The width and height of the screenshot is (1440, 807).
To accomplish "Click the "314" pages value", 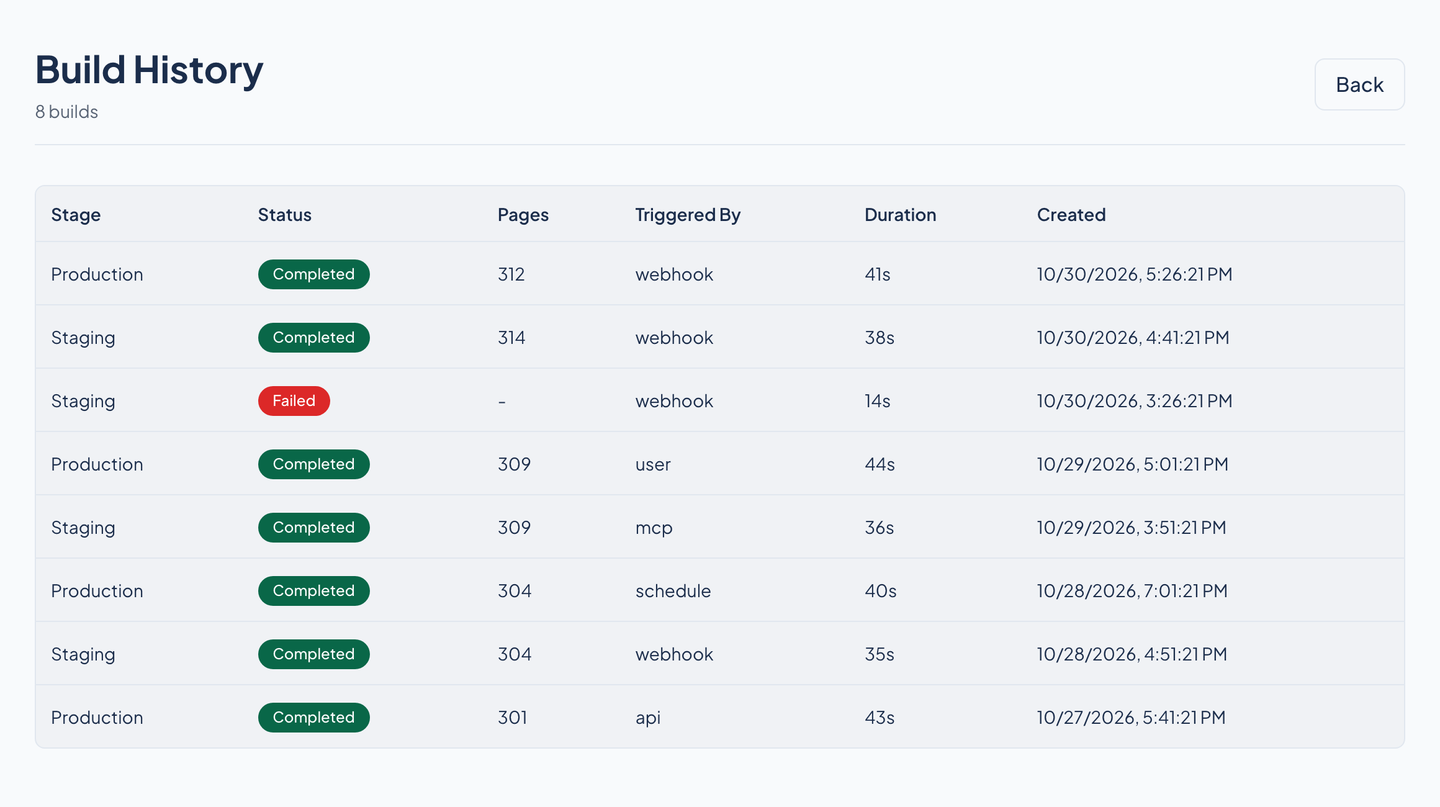I will pyautogui.click(x=512, y=338).
